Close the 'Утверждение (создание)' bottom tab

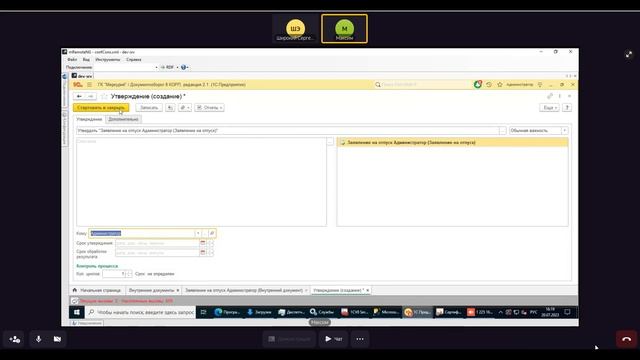367,290
